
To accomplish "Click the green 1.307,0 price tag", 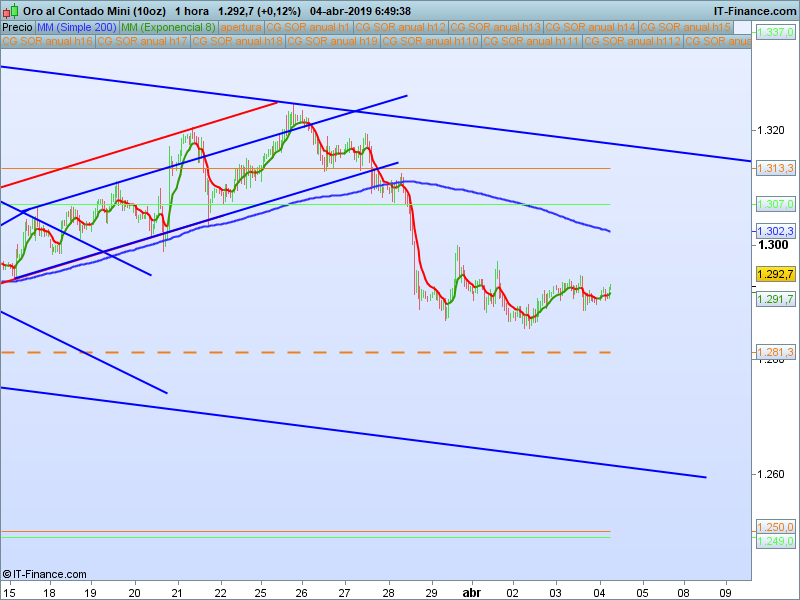I will click(776, 204).
